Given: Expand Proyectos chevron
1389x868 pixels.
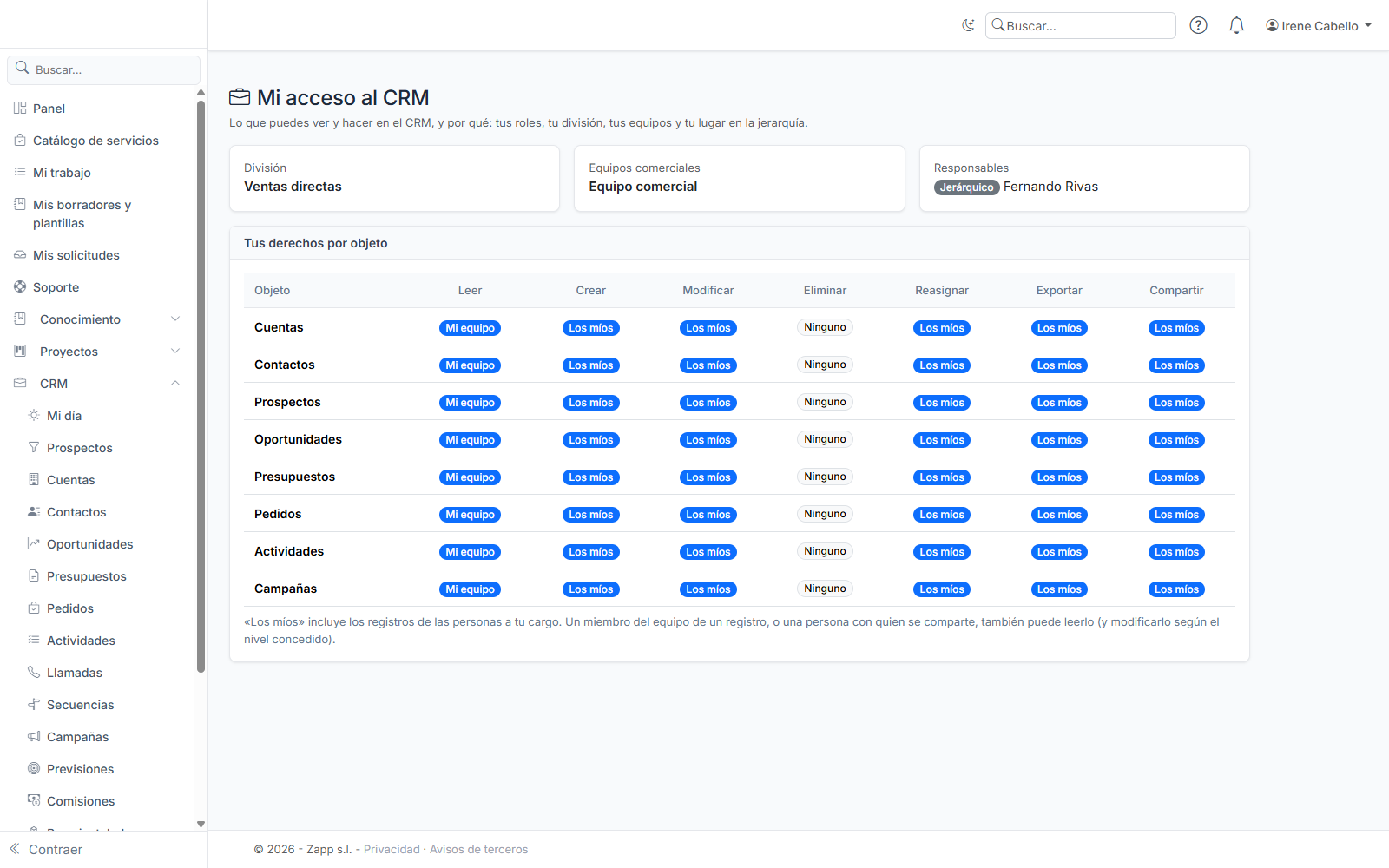Looking at the screenshot, I should [175, 352].
